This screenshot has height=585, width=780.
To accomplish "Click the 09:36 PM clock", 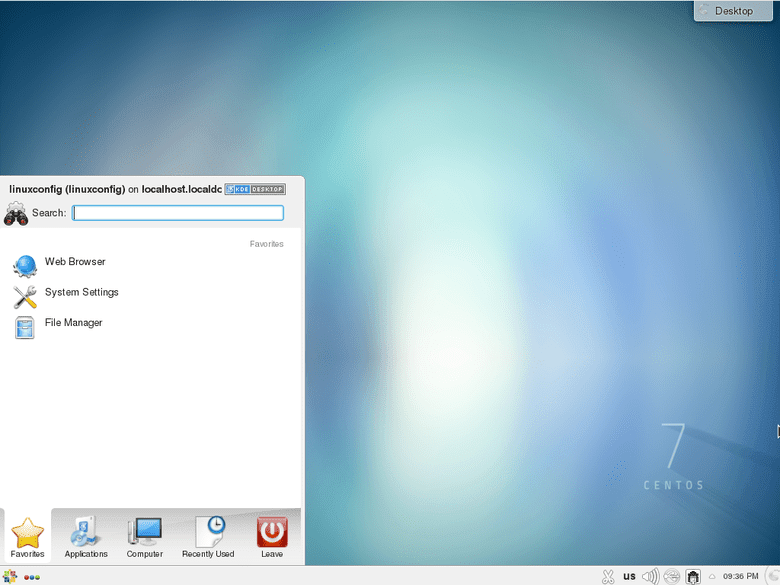I will [741, 576].
